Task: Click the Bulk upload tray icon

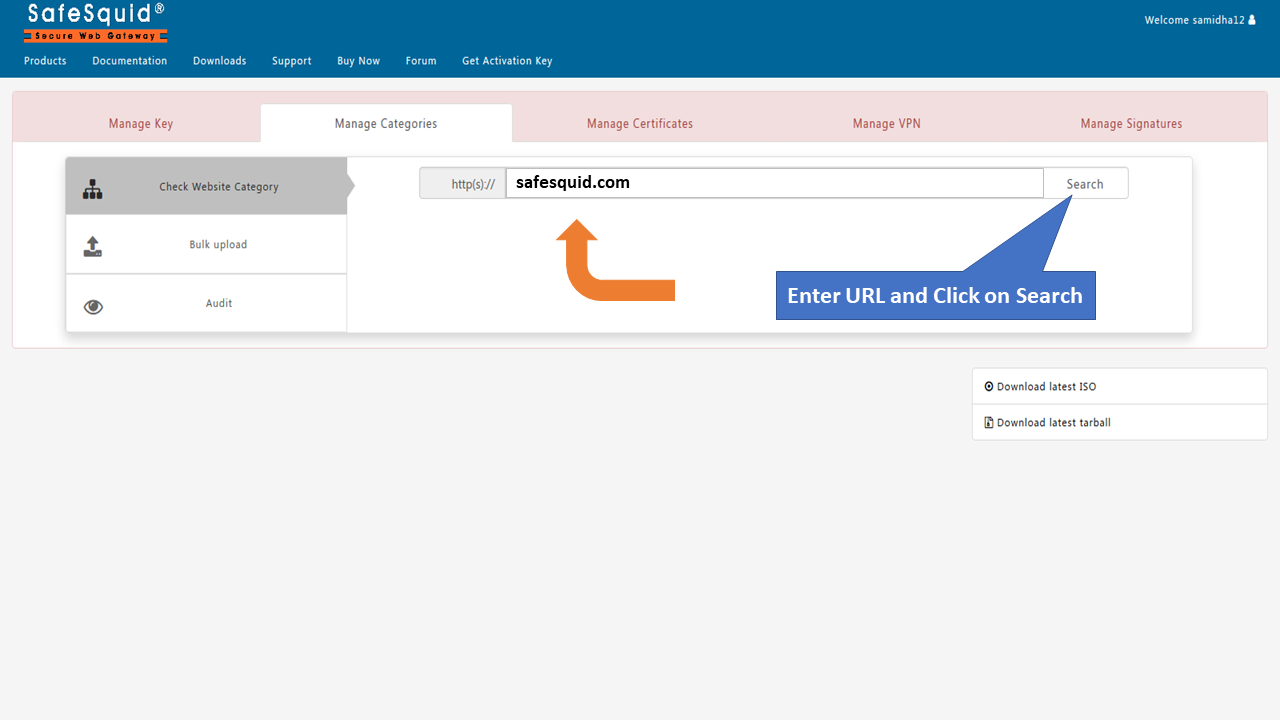Action: [x=93, y=246]
